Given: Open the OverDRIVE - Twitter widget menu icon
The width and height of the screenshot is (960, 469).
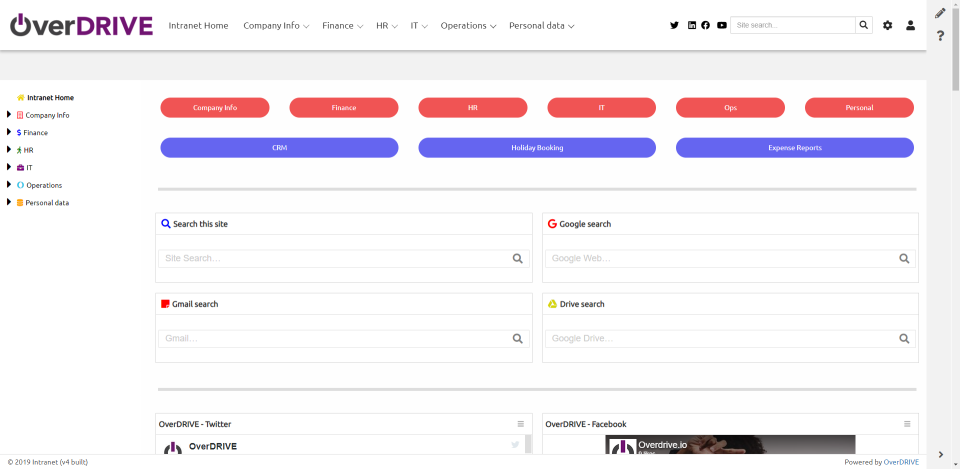Looking at the screenshot, I should click(520, 424).
